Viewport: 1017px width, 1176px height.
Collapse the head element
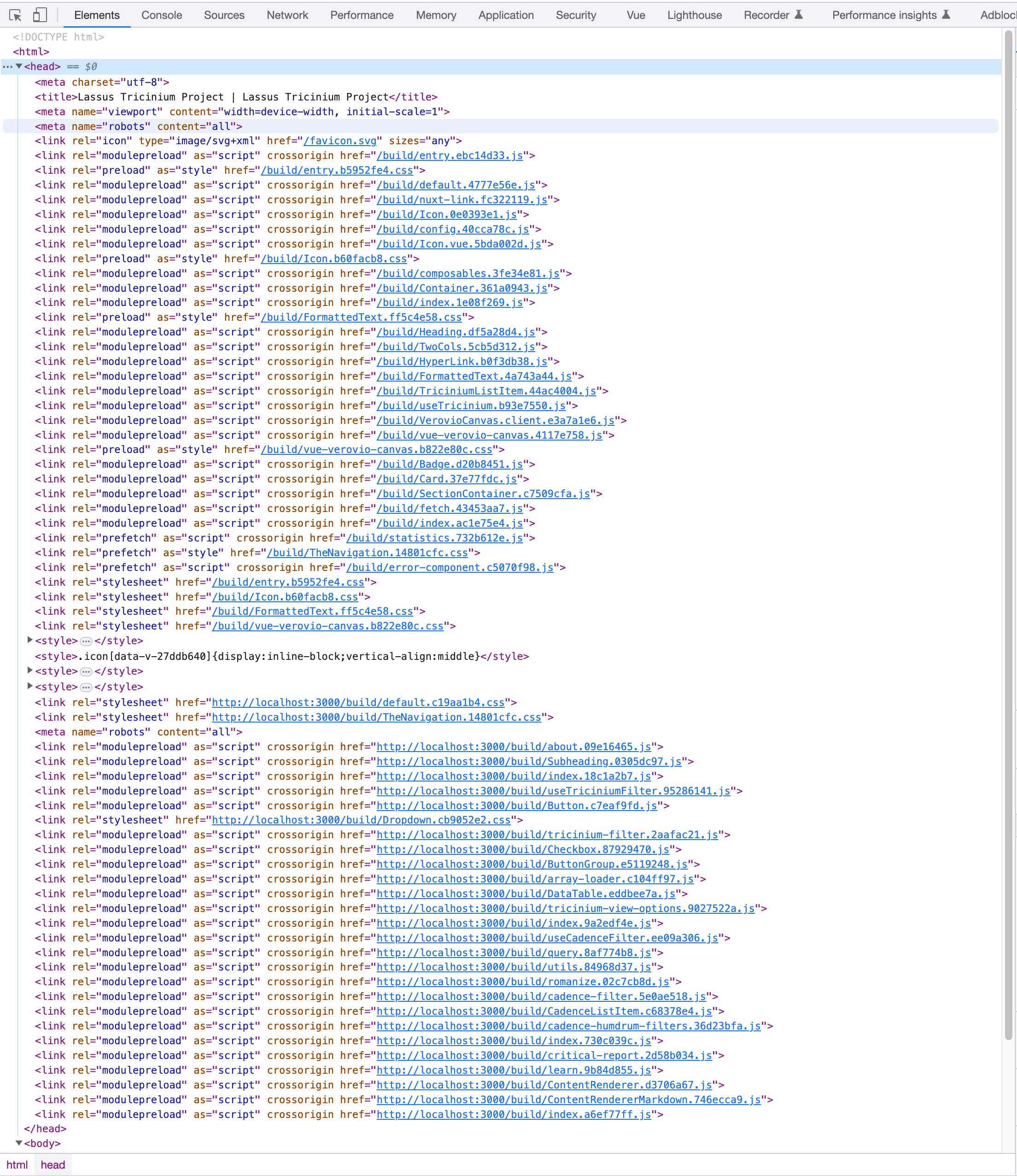(20, 66)
